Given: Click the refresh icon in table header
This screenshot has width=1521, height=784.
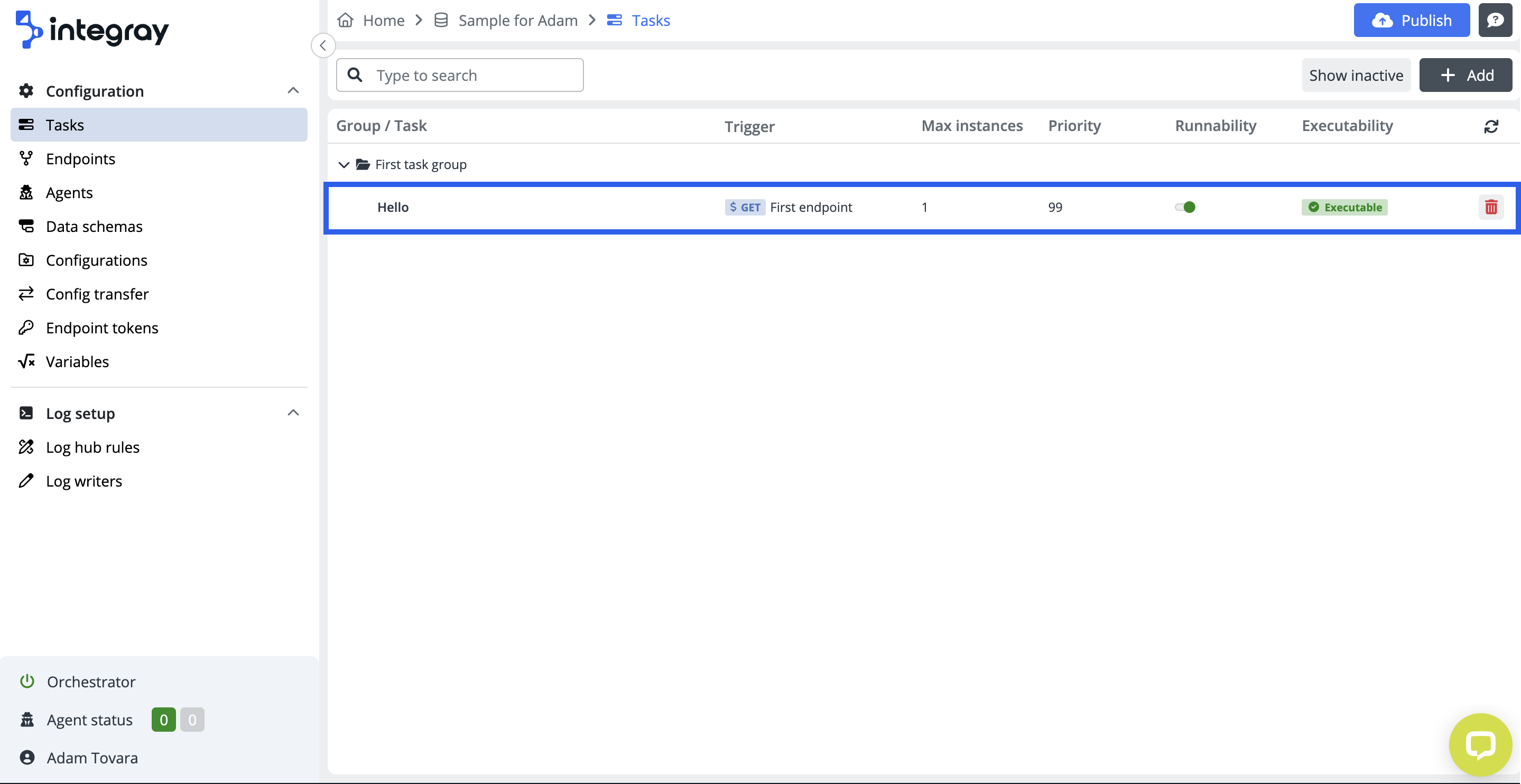Looking at the screenshot, I should click(x=1490, y=126).
